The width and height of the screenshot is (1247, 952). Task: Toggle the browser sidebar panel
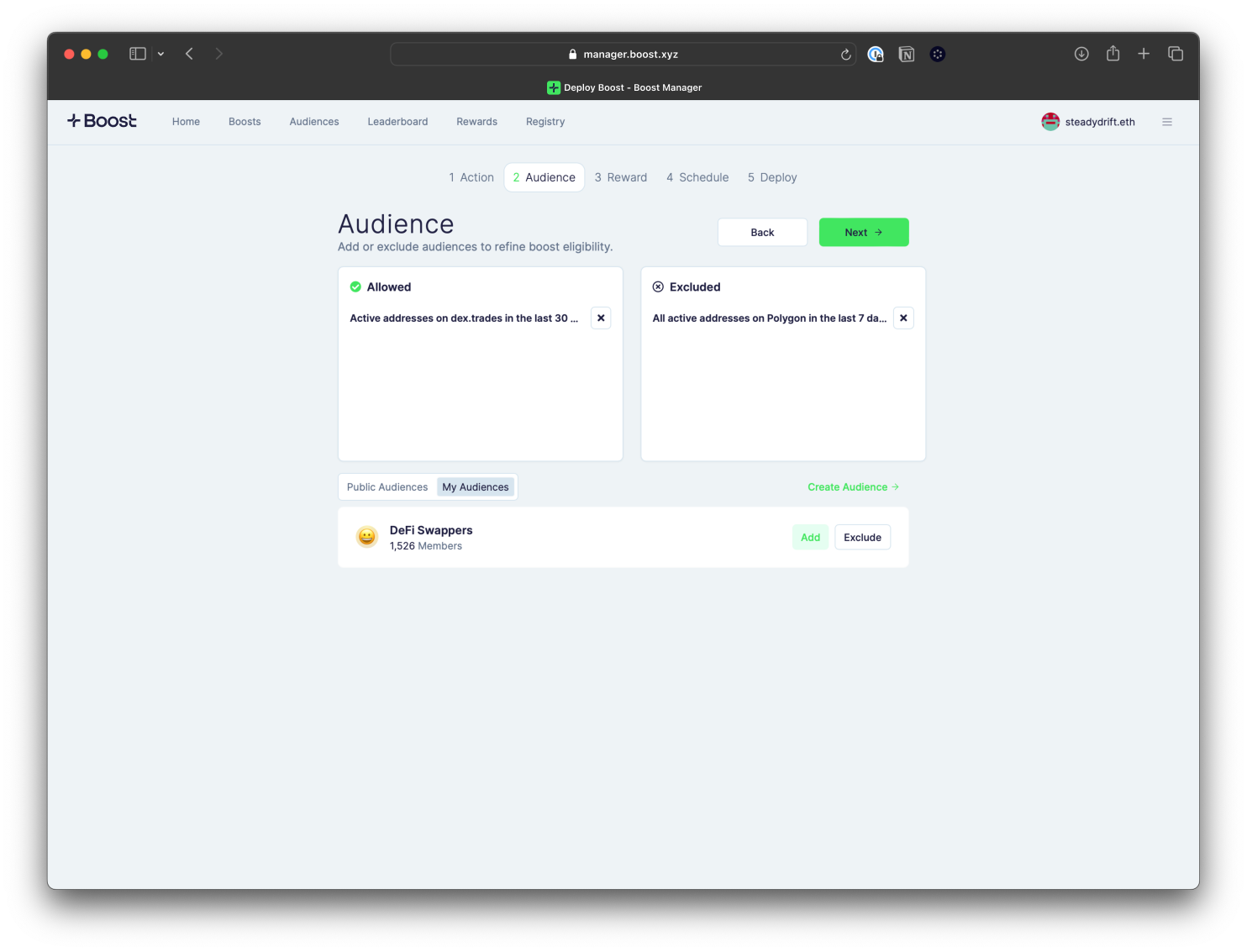[137, 53]
